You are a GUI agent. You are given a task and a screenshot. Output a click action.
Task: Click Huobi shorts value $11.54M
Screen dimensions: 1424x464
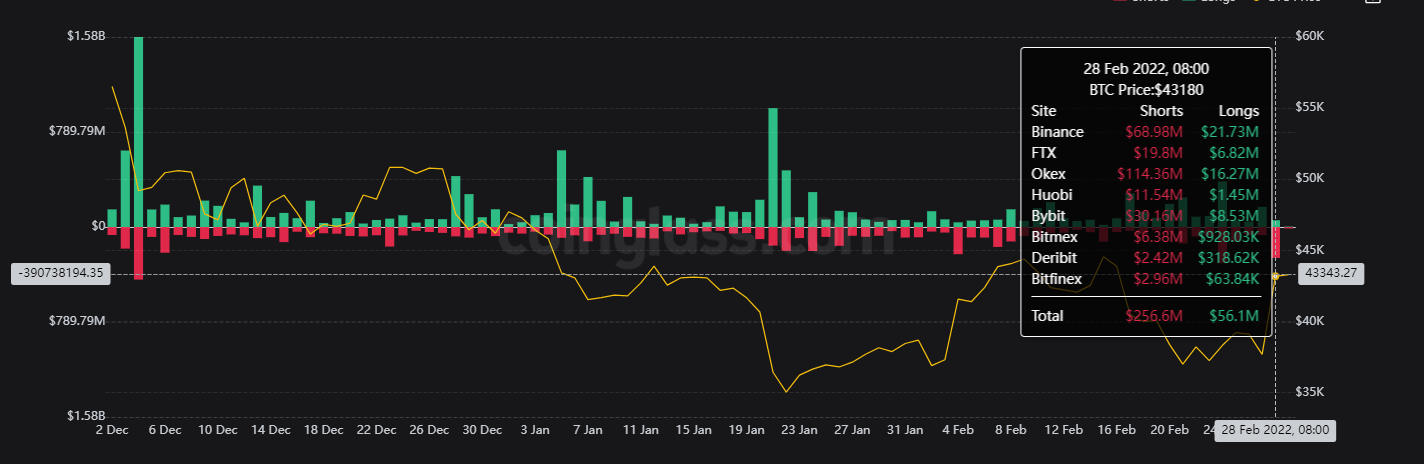click(1152, 195)
